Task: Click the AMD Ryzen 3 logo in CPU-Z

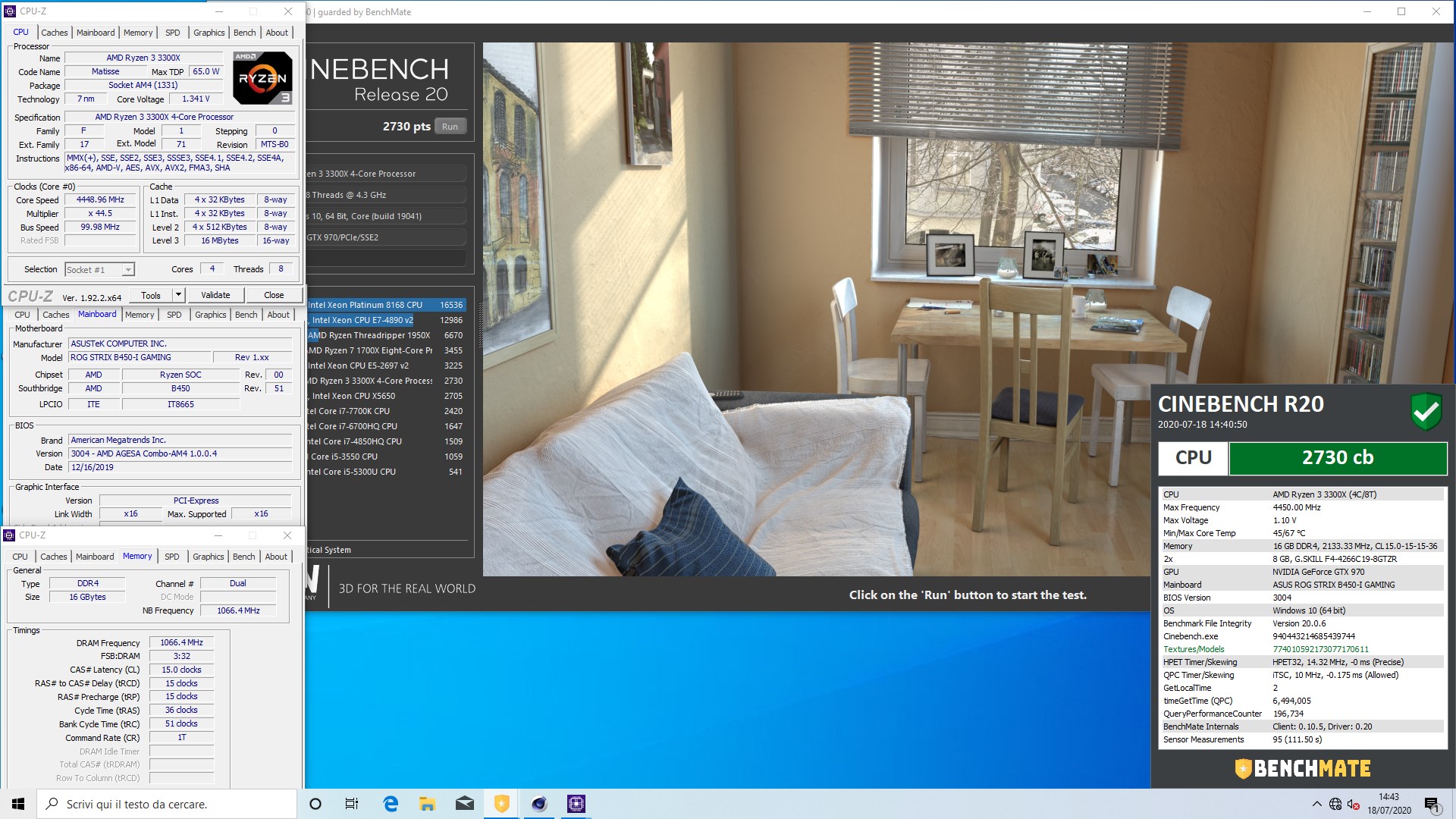Action: 262,77
